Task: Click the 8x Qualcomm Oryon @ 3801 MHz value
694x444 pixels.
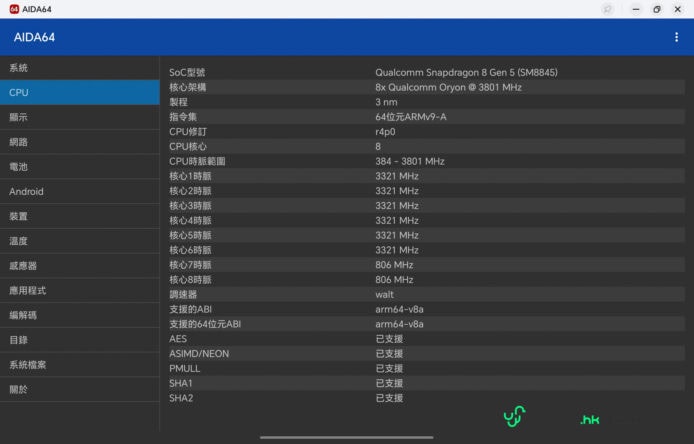Action: 448,87
